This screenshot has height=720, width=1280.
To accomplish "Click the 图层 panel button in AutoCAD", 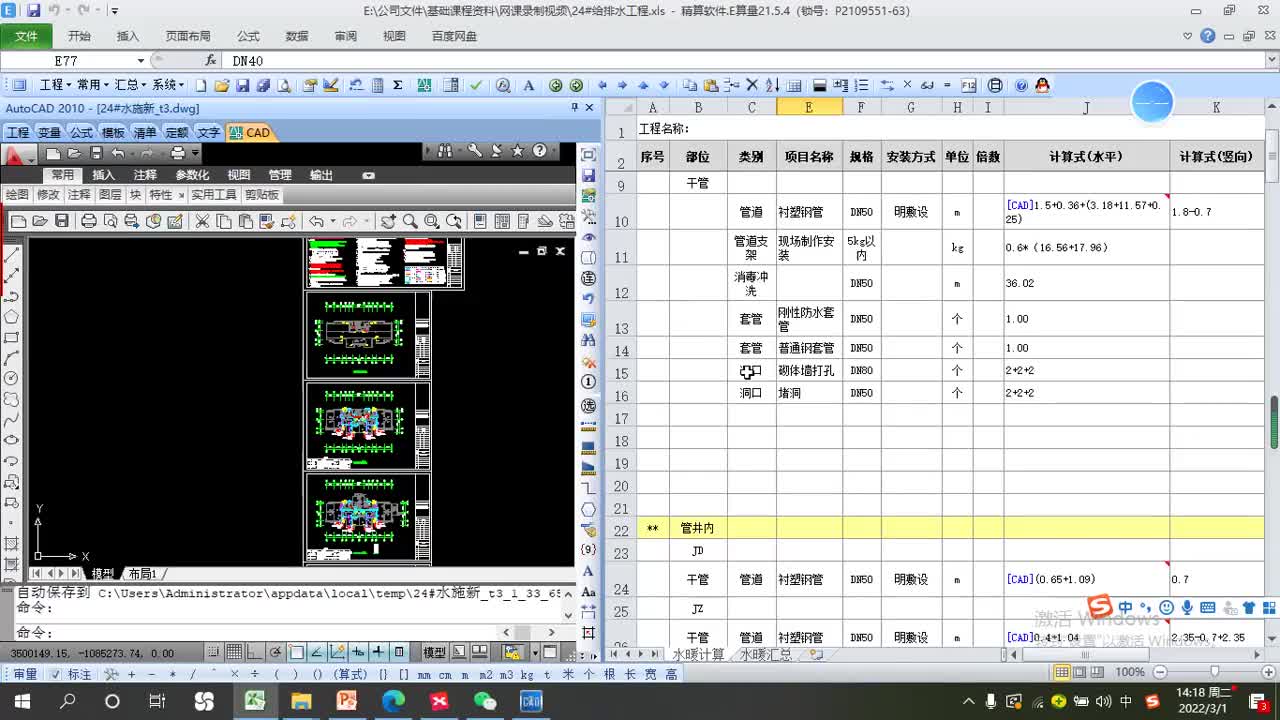I will pos(110,195).
